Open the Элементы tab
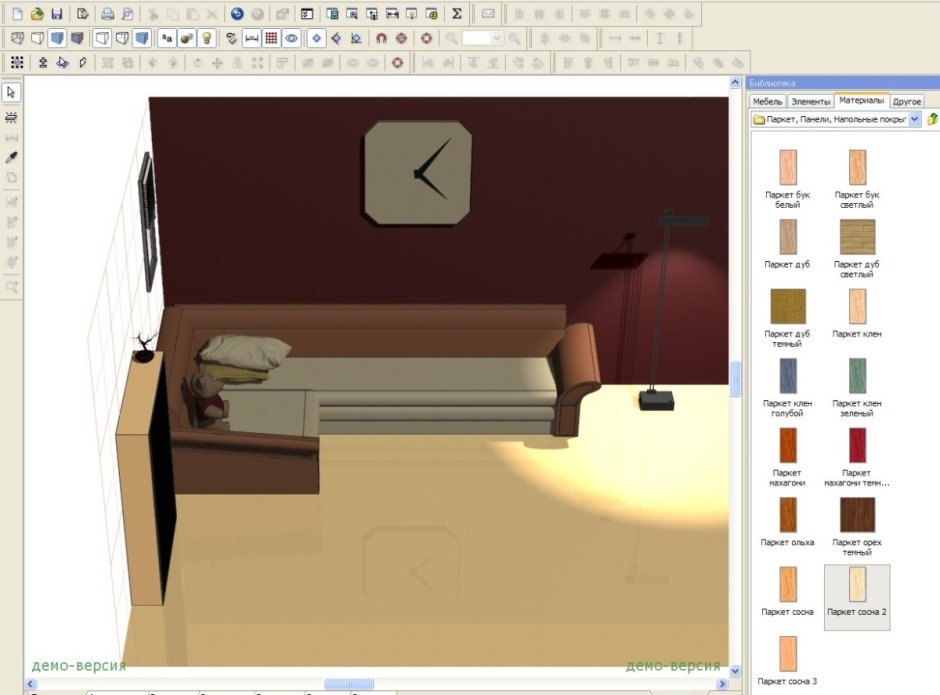This screenshot has width=940, height=695. click(x=810, y=101)
